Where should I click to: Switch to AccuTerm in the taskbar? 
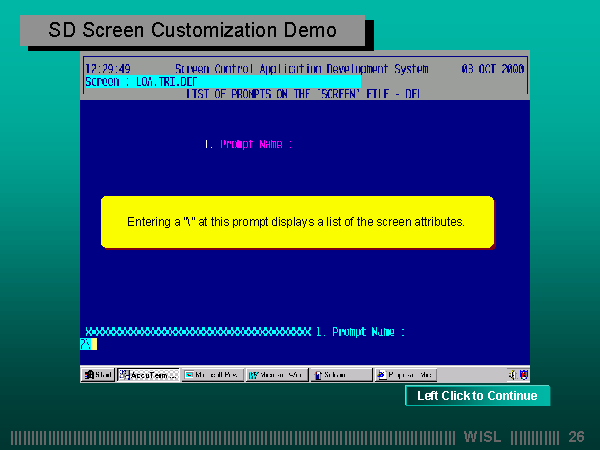coord(148,375)
